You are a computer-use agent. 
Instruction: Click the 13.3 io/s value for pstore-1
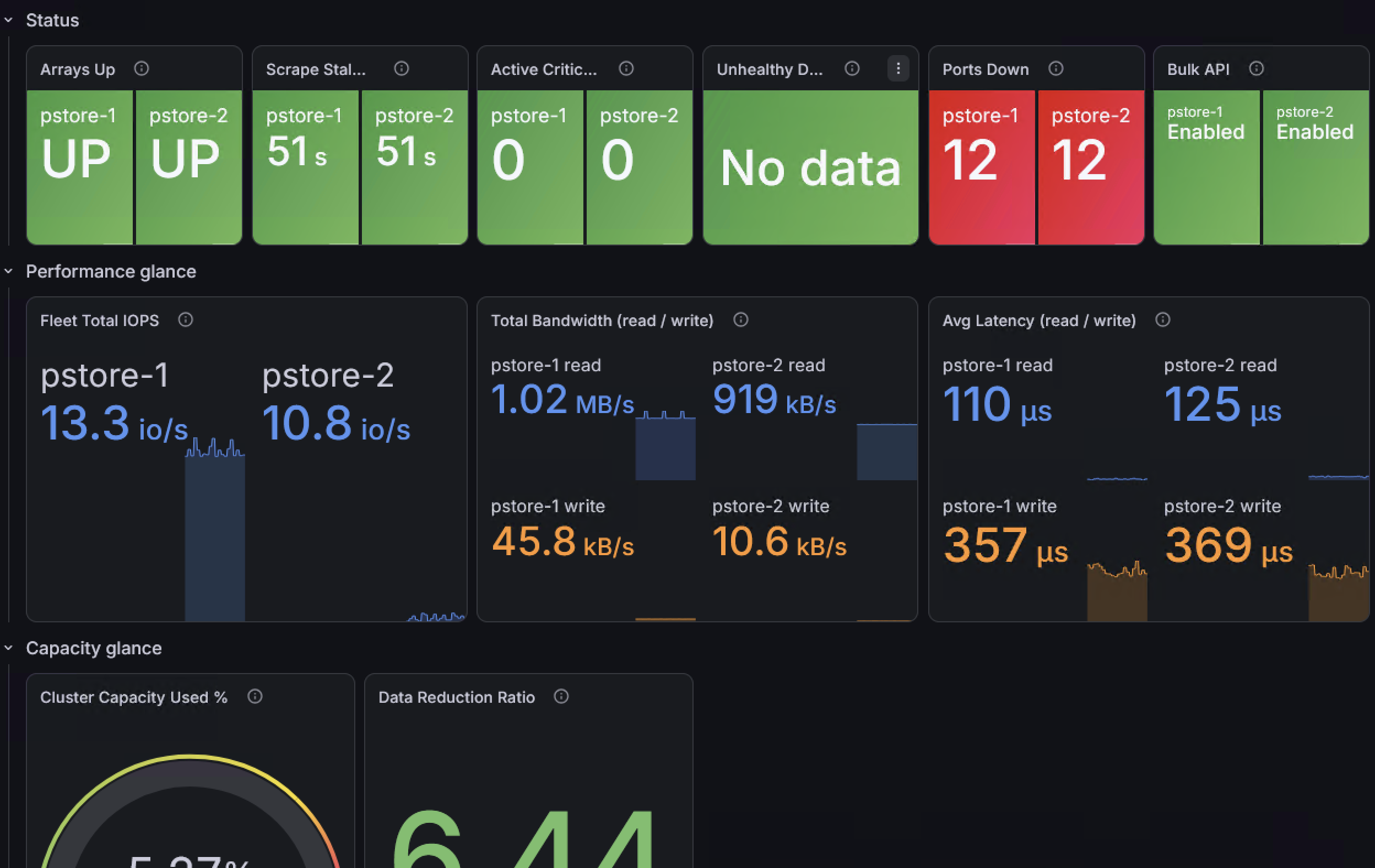[x=113, y=424]
